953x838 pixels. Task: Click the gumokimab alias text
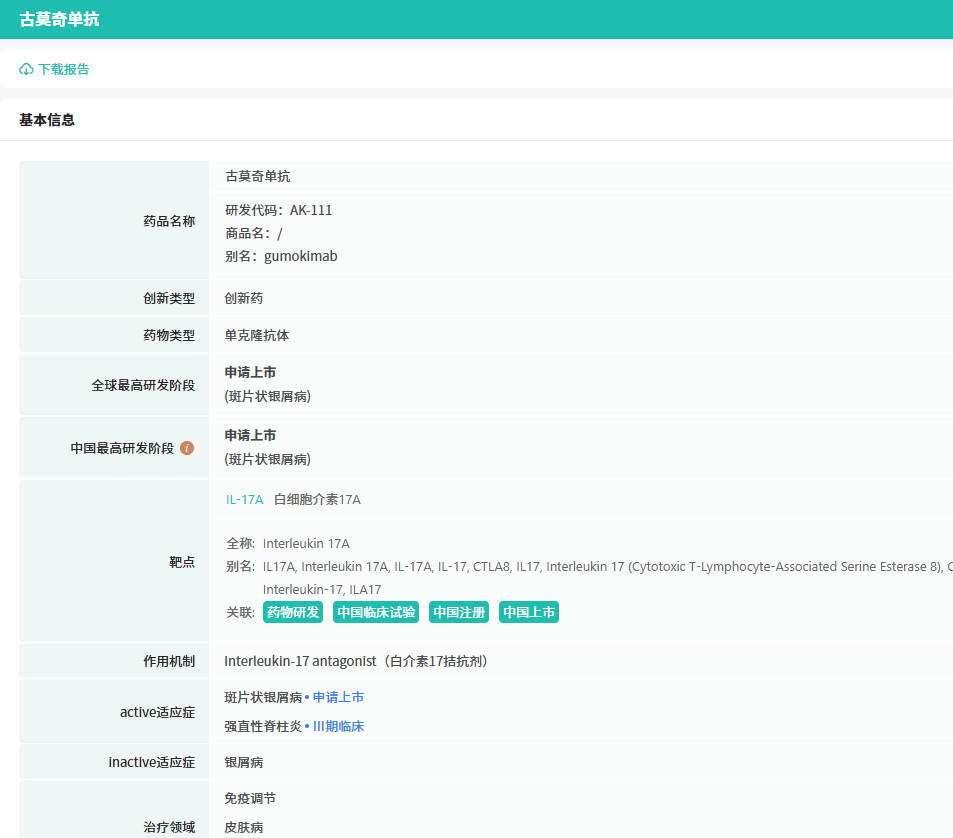pyautogui.click(x=300, y=256)
